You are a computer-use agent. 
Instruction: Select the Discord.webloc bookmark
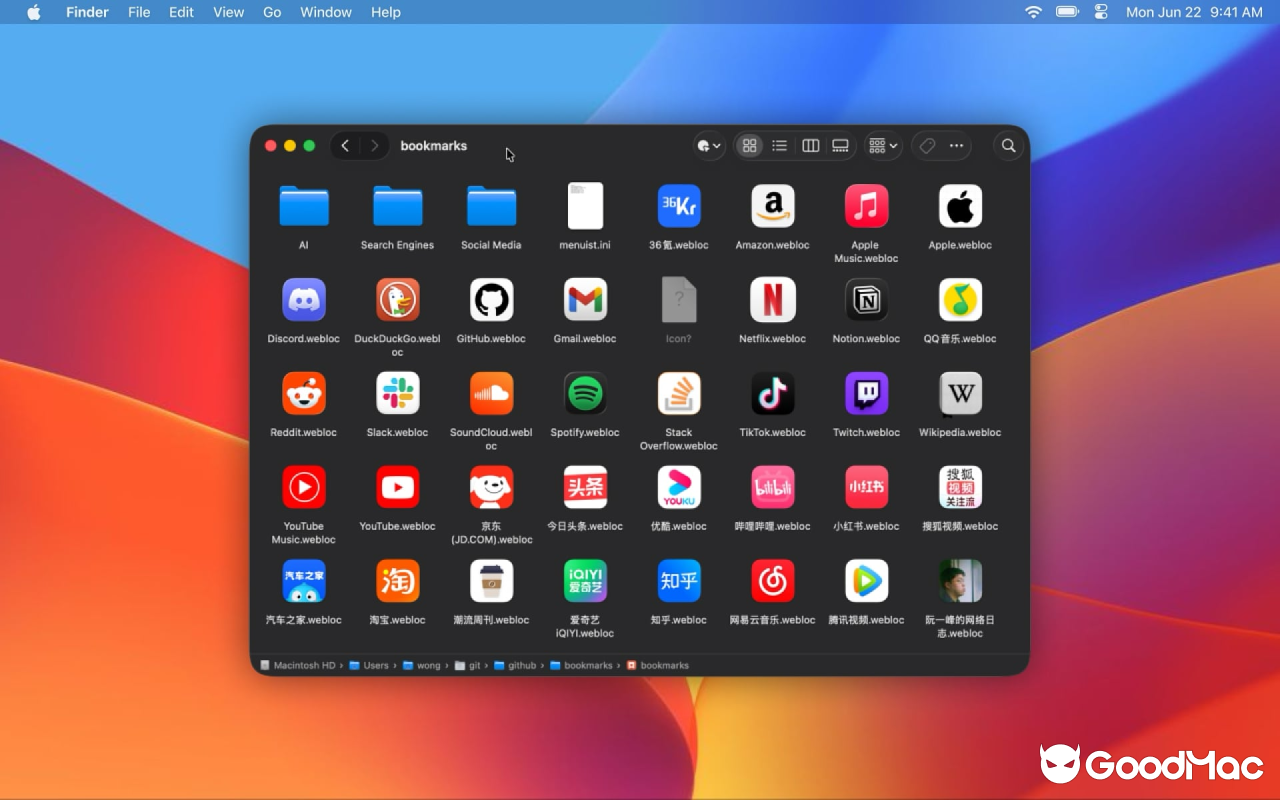[304, 300]
